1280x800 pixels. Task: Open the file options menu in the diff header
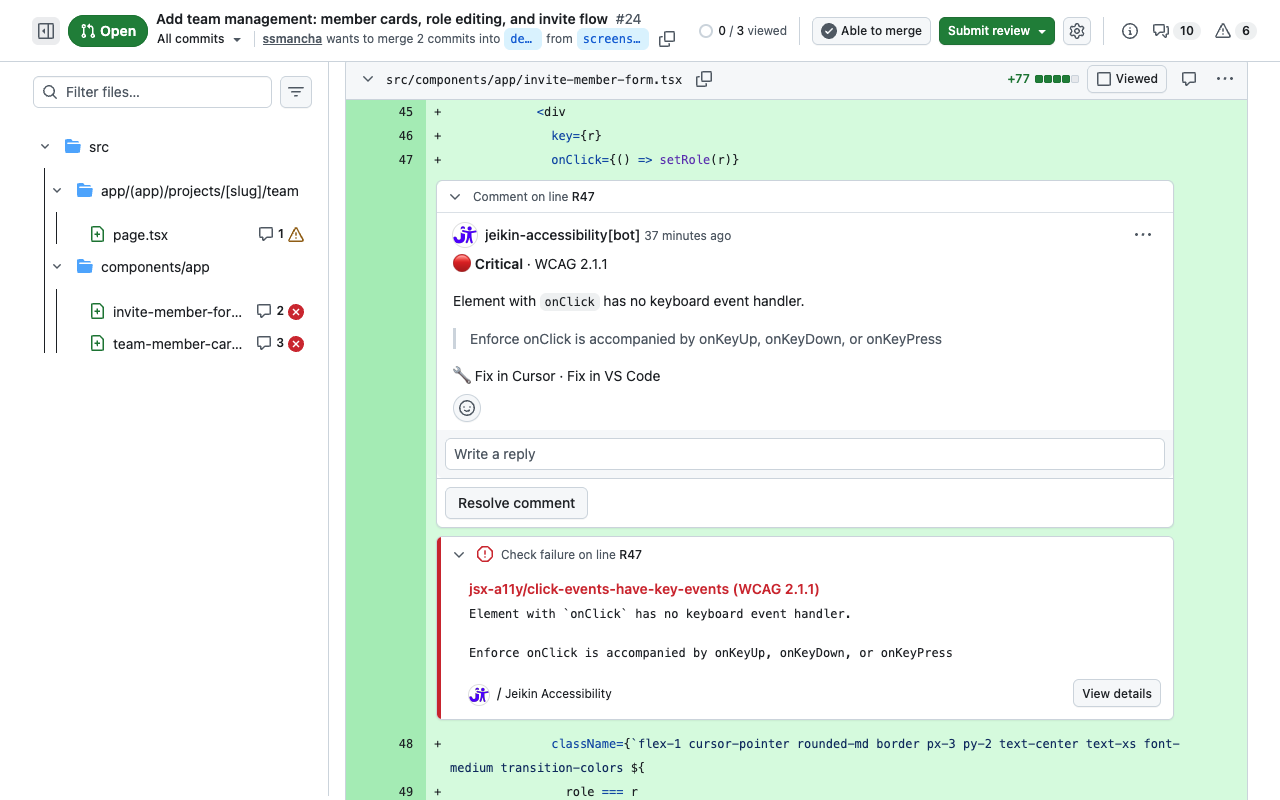(x=1225, y=78)
